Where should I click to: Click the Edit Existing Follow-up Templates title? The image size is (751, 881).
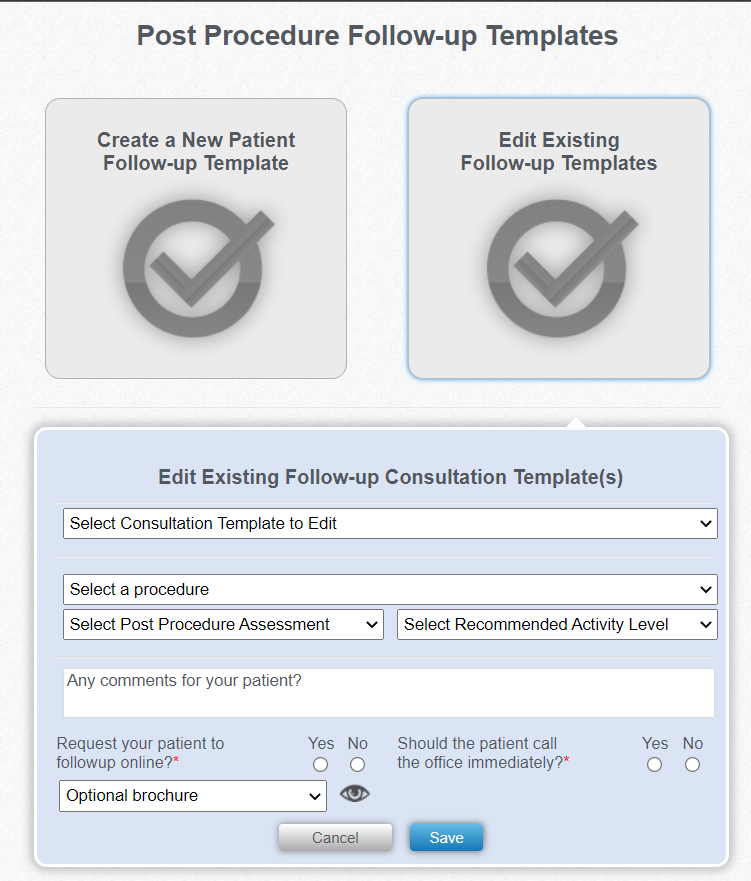pos(559,152)
